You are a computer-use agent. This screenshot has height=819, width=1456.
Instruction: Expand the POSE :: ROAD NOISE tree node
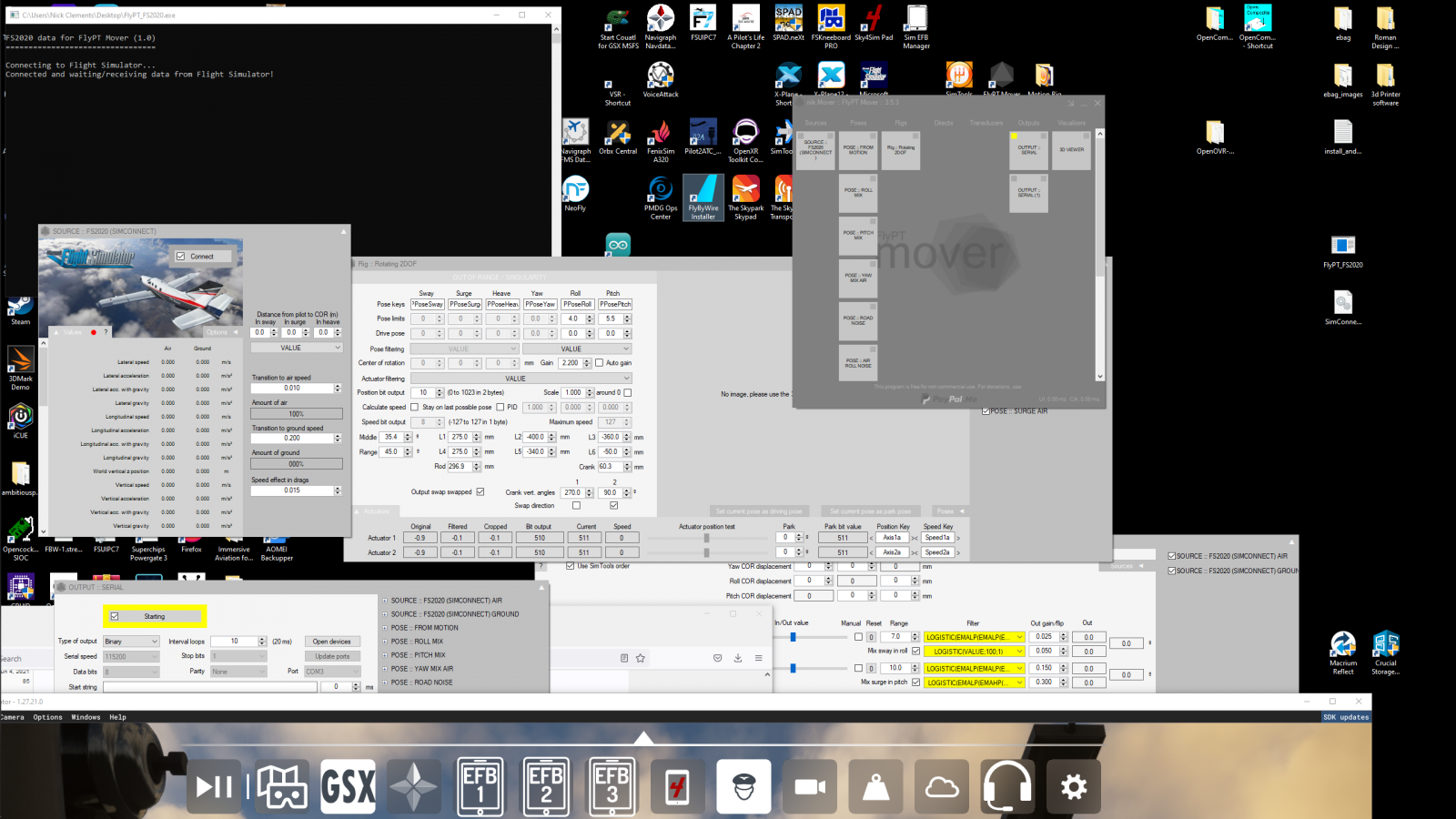[385, 682]
